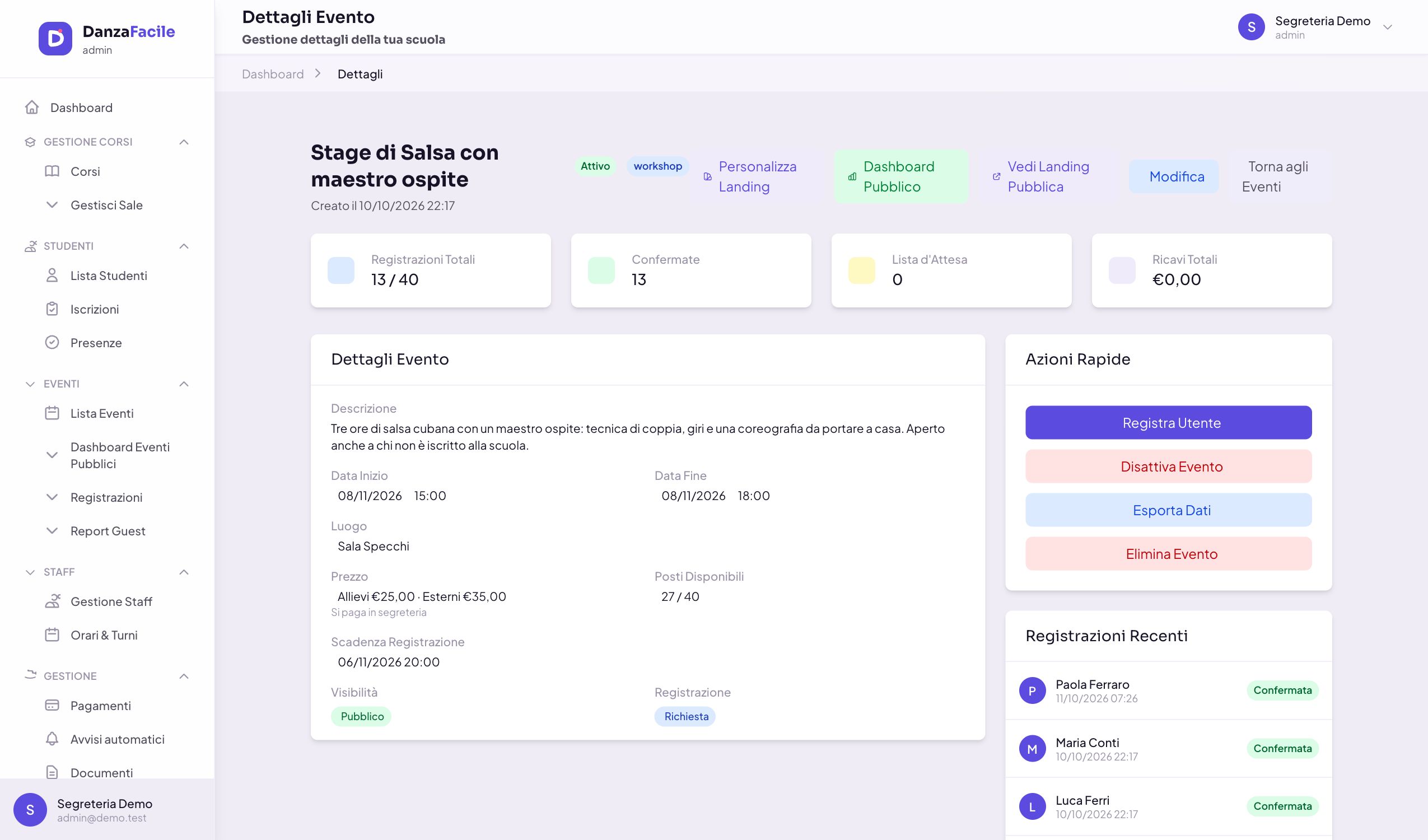Click the Presenze check-circle icon
This screenshot has height=840, width=1428.
pos(52,342)
